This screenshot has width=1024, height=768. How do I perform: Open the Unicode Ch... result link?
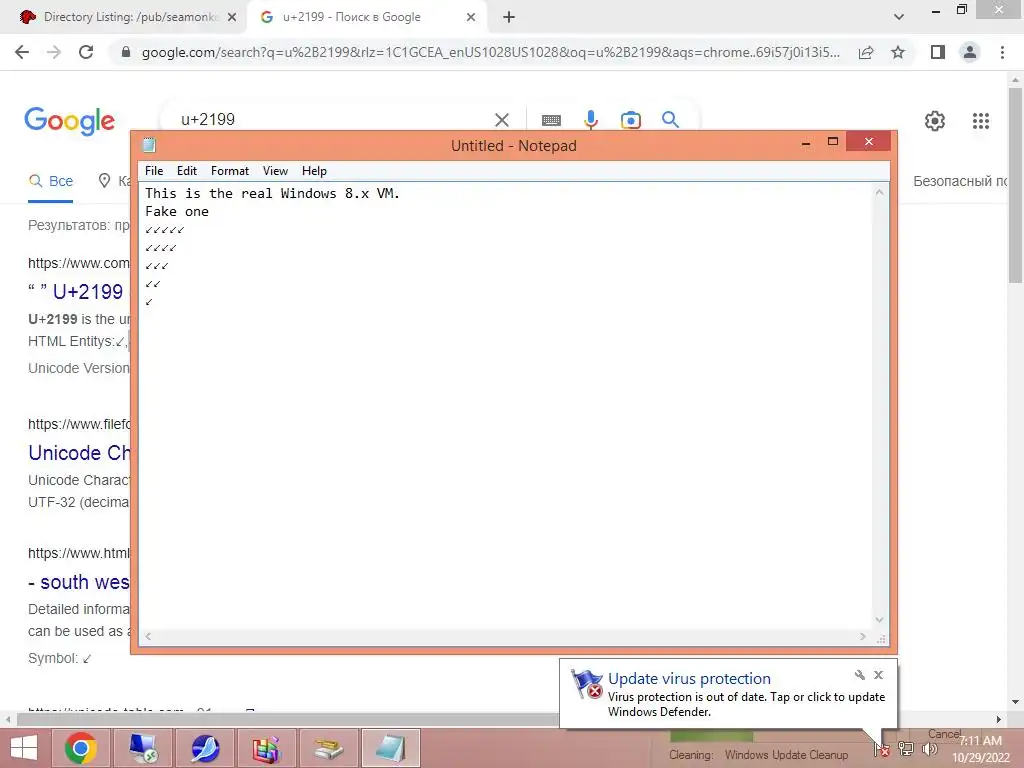click(x=79, y=453)
